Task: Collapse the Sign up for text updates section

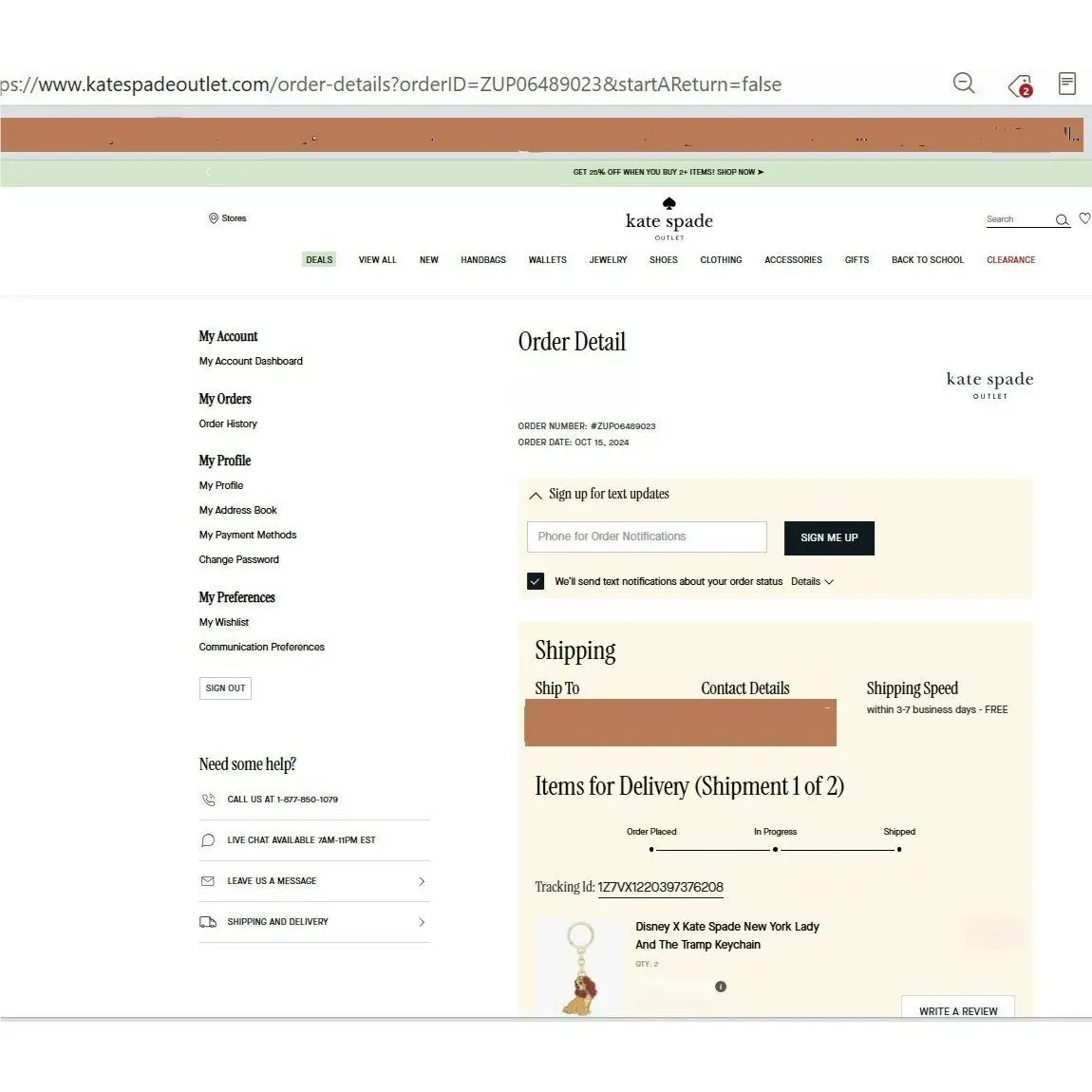Action: [x=535, y=496]
